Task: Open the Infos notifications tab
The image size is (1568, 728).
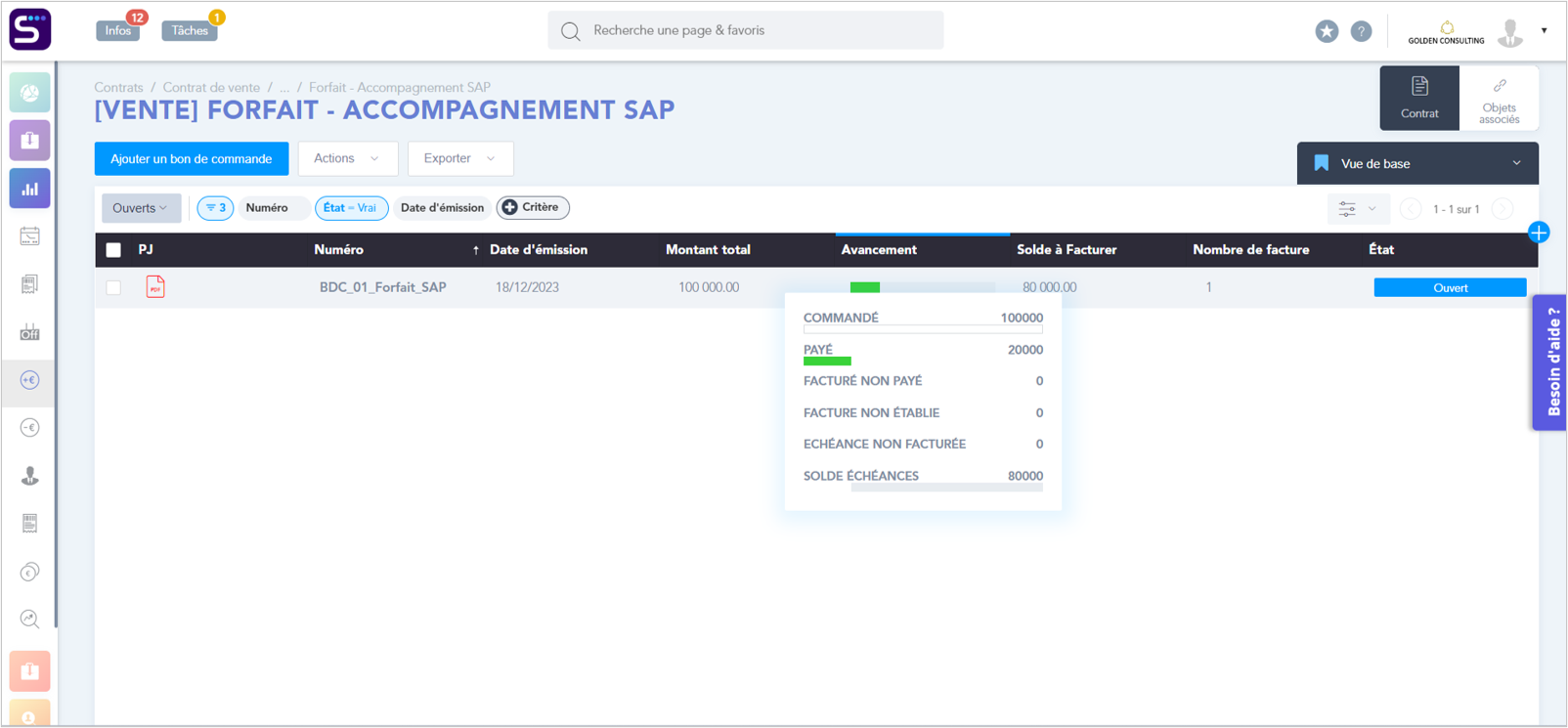Action: 118,30
